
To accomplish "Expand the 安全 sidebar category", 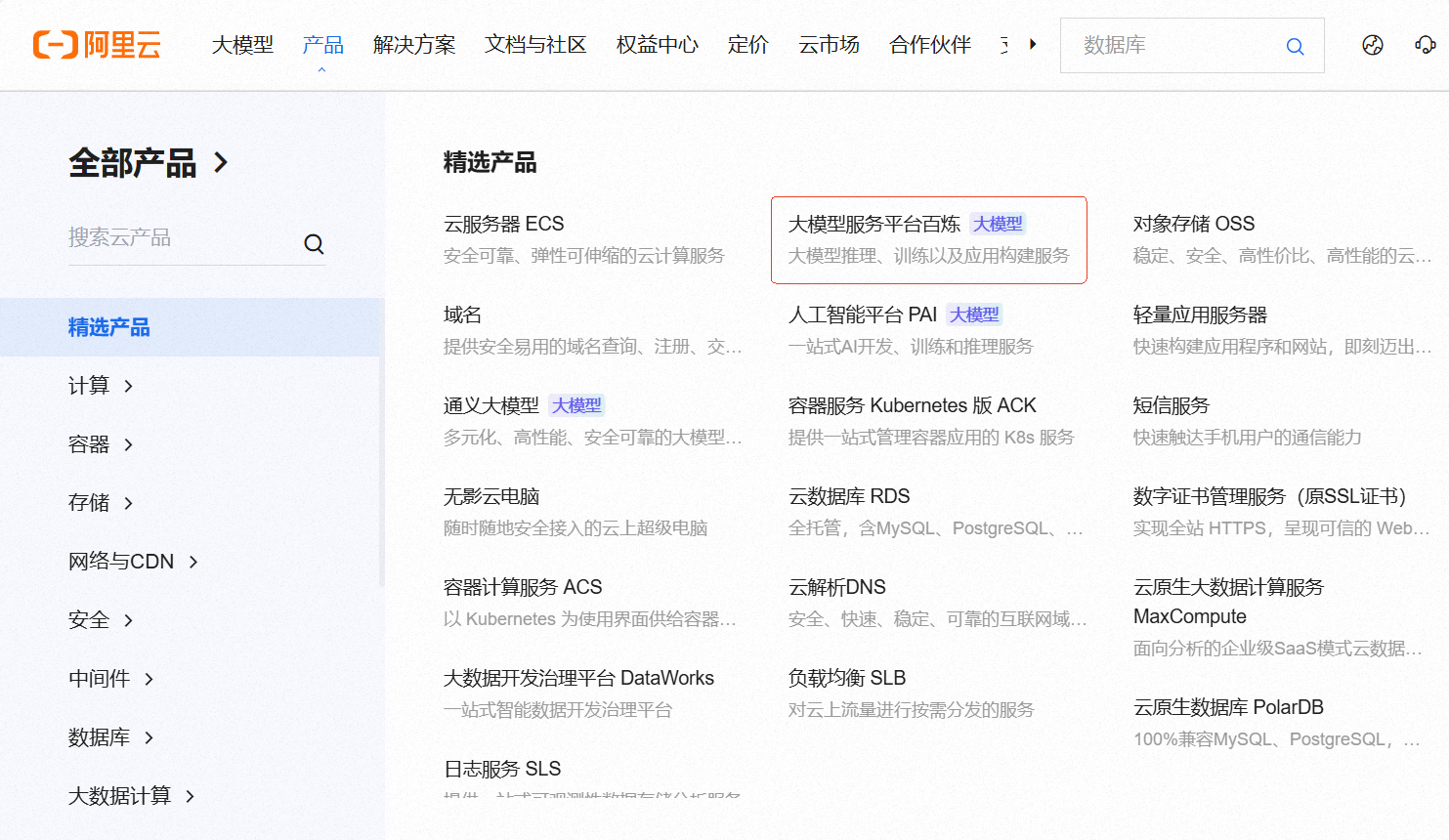I will [x=101, y=620].
